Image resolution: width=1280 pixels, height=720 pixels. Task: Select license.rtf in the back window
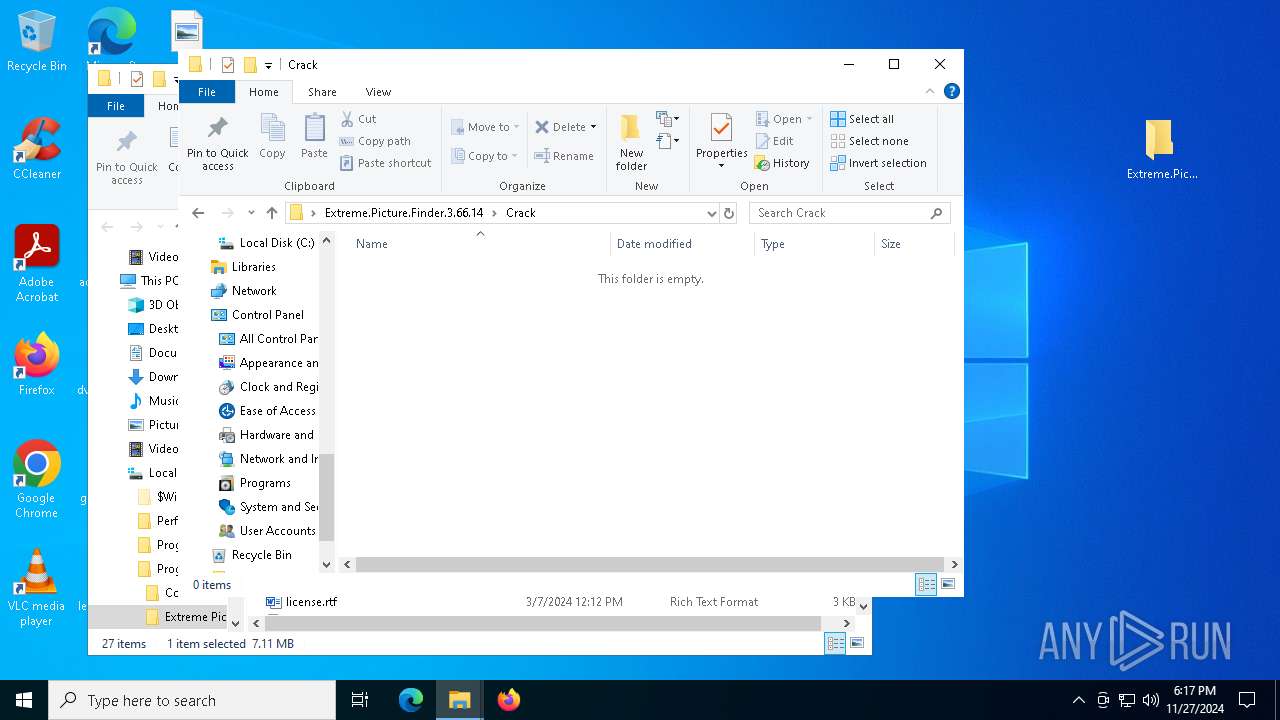[x=311, y=602]
